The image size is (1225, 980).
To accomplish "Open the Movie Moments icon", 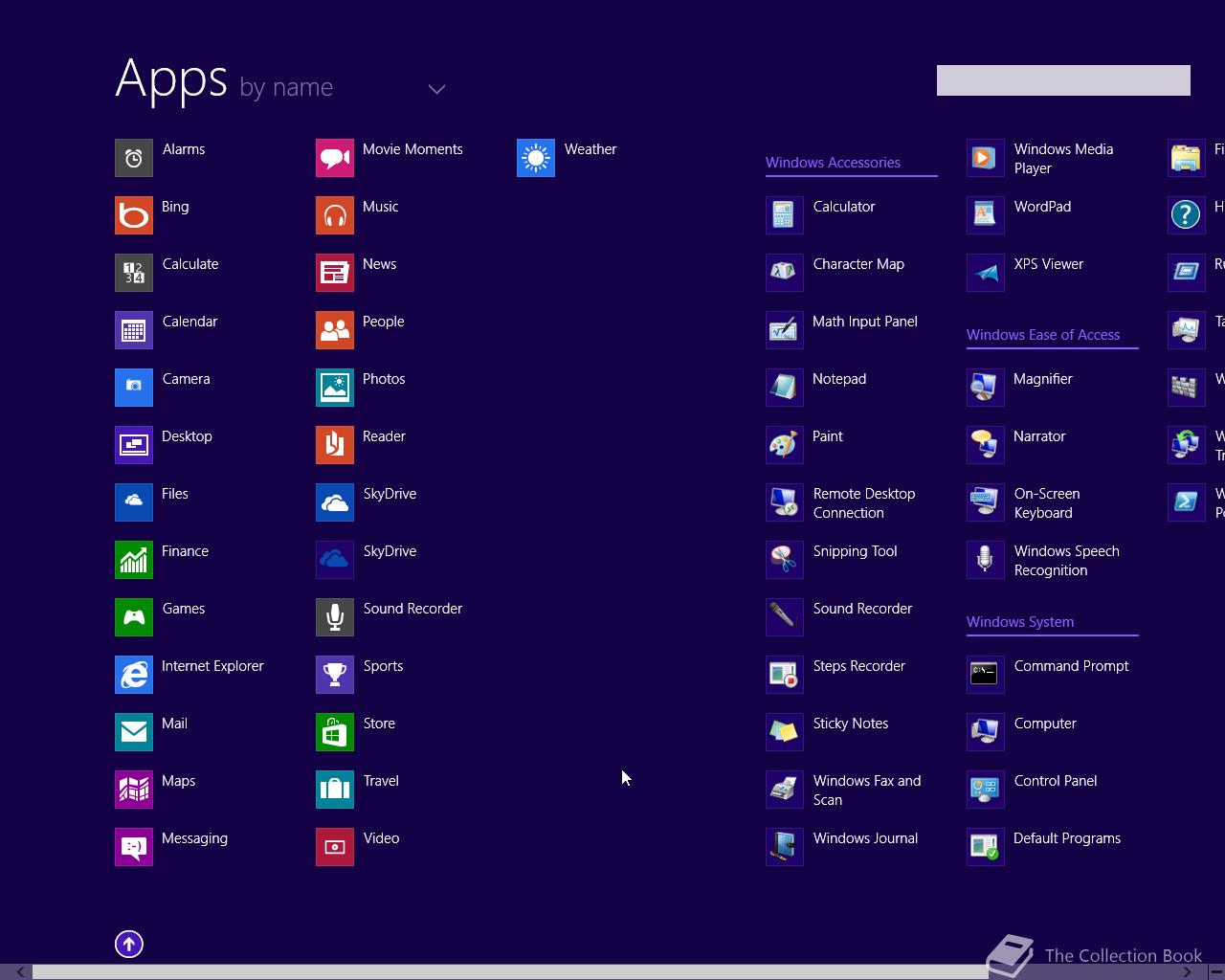I will pyautogui.click(x=335, y=158).
